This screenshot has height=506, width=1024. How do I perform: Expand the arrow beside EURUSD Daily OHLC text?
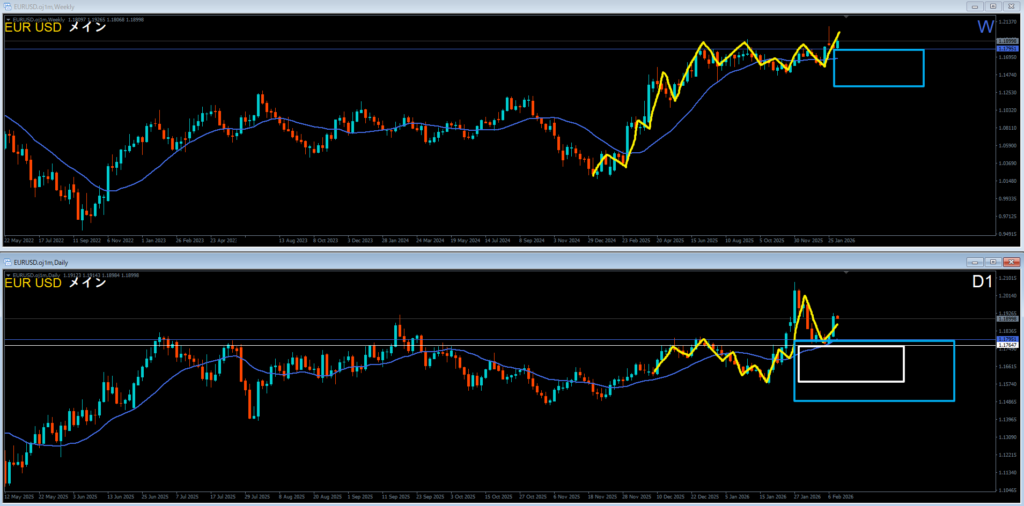[x=7, y=272]
